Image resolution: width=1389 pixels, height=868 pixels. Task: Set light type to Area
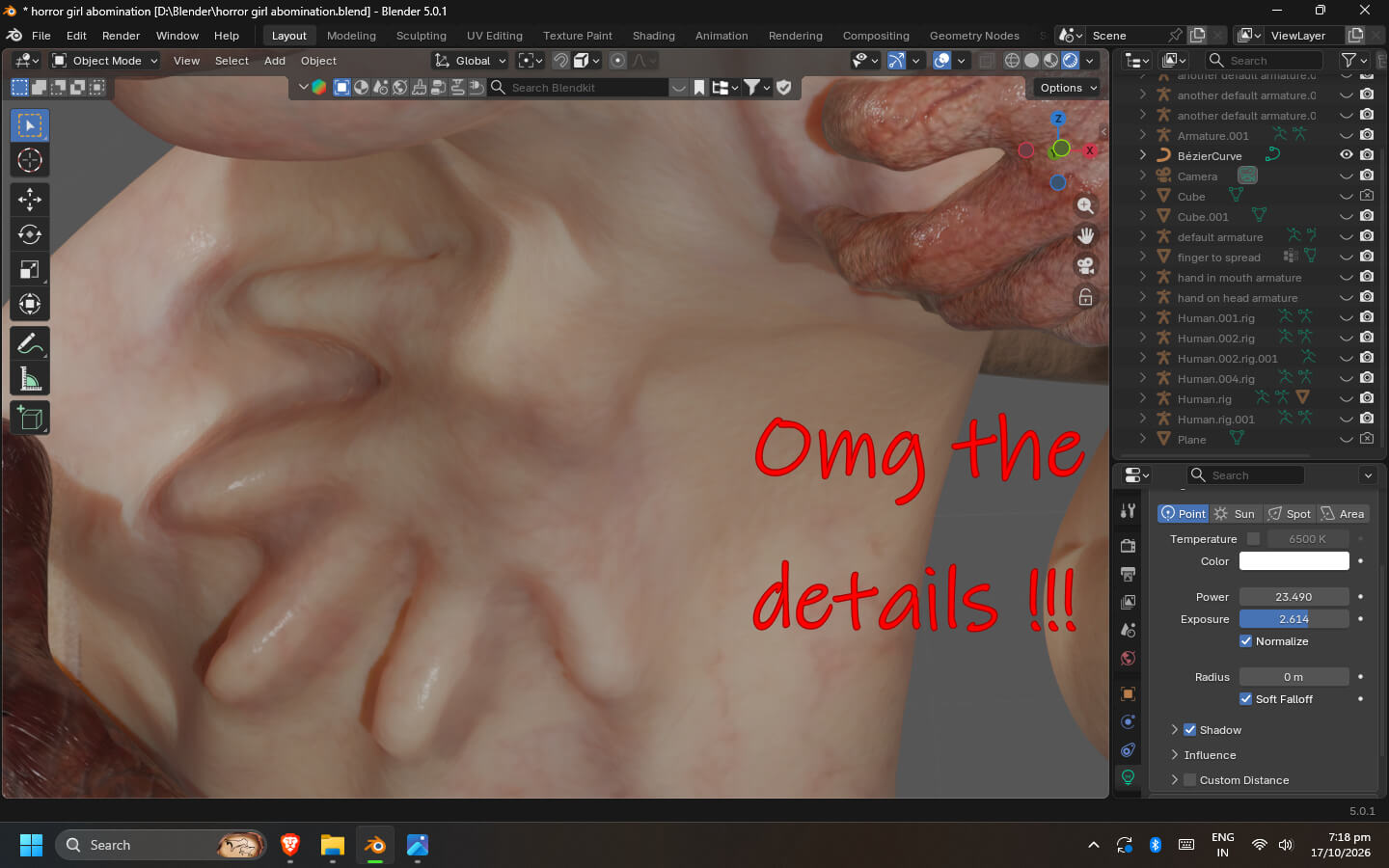pos(1343,514)
